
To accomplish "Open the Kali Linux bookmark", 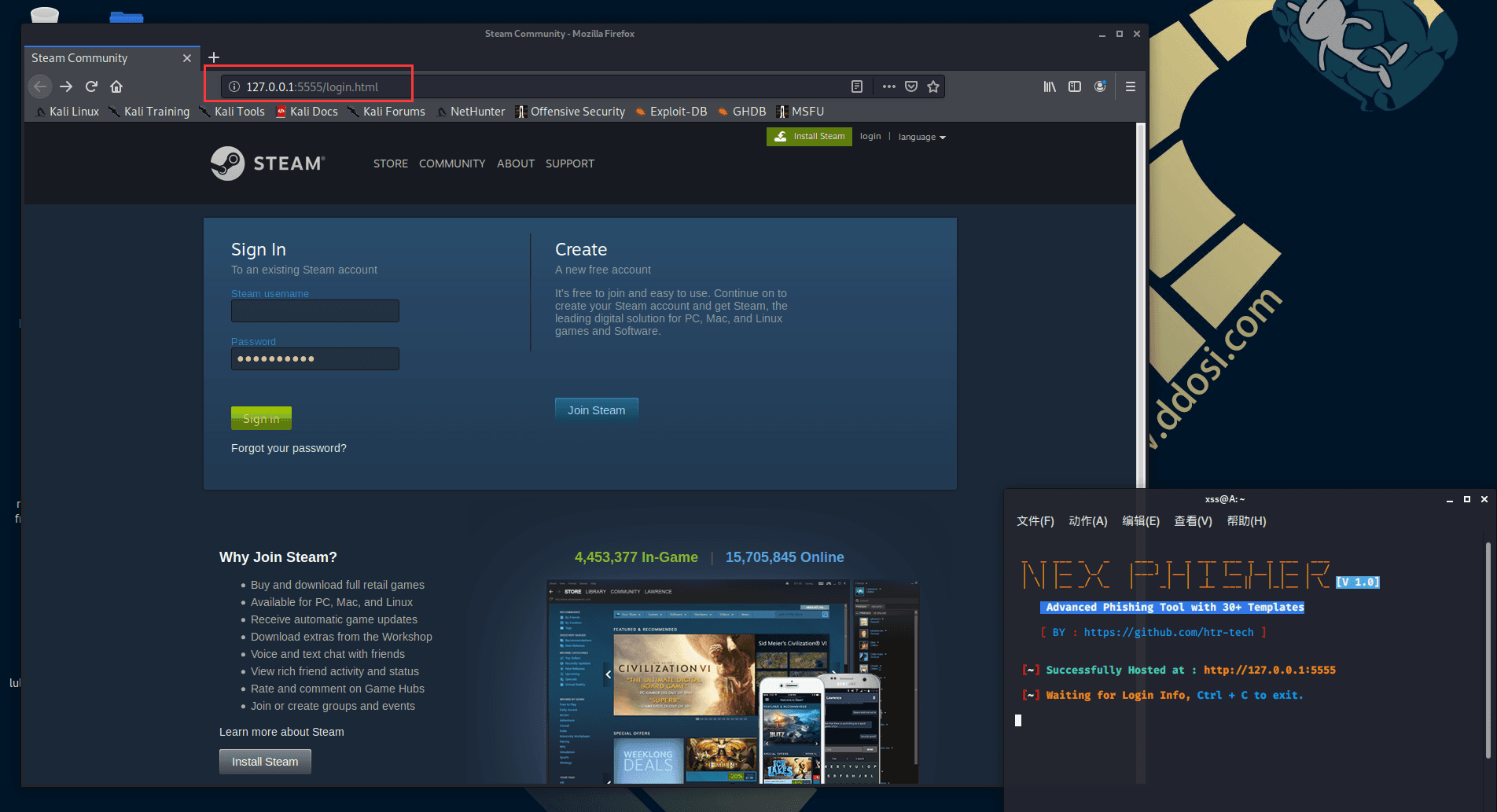I will 68,112.
